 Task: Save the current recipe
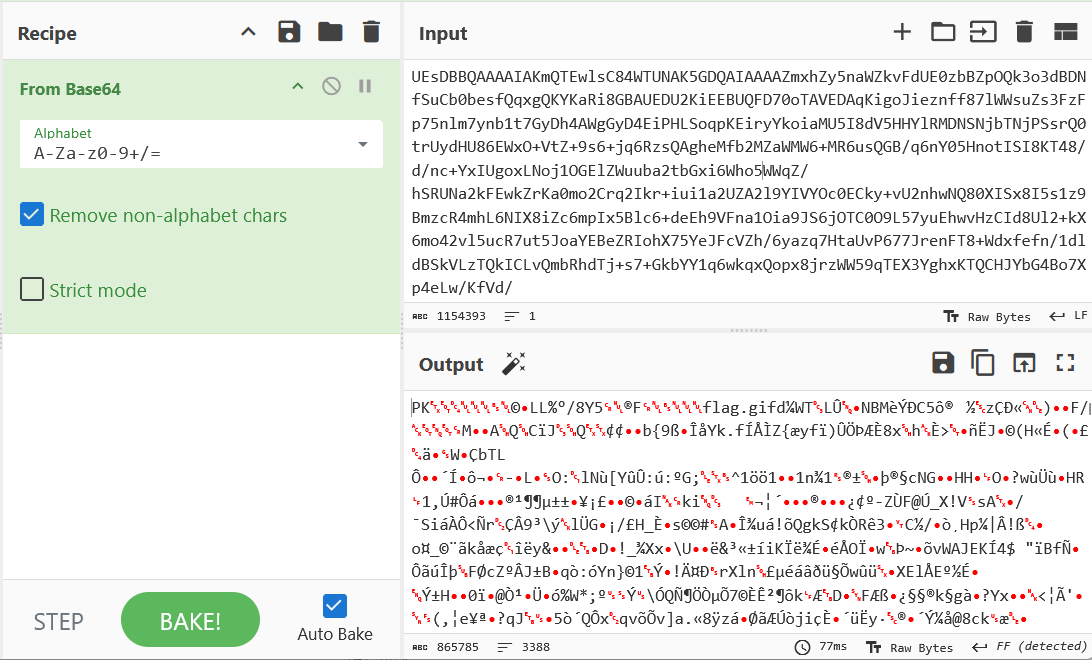pos(289,33)
